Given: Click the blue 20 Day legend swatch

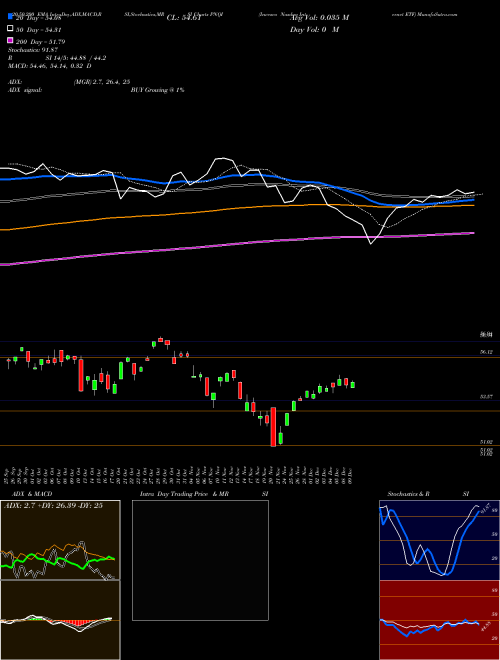Looking at the screenshot, I should 10,17.
